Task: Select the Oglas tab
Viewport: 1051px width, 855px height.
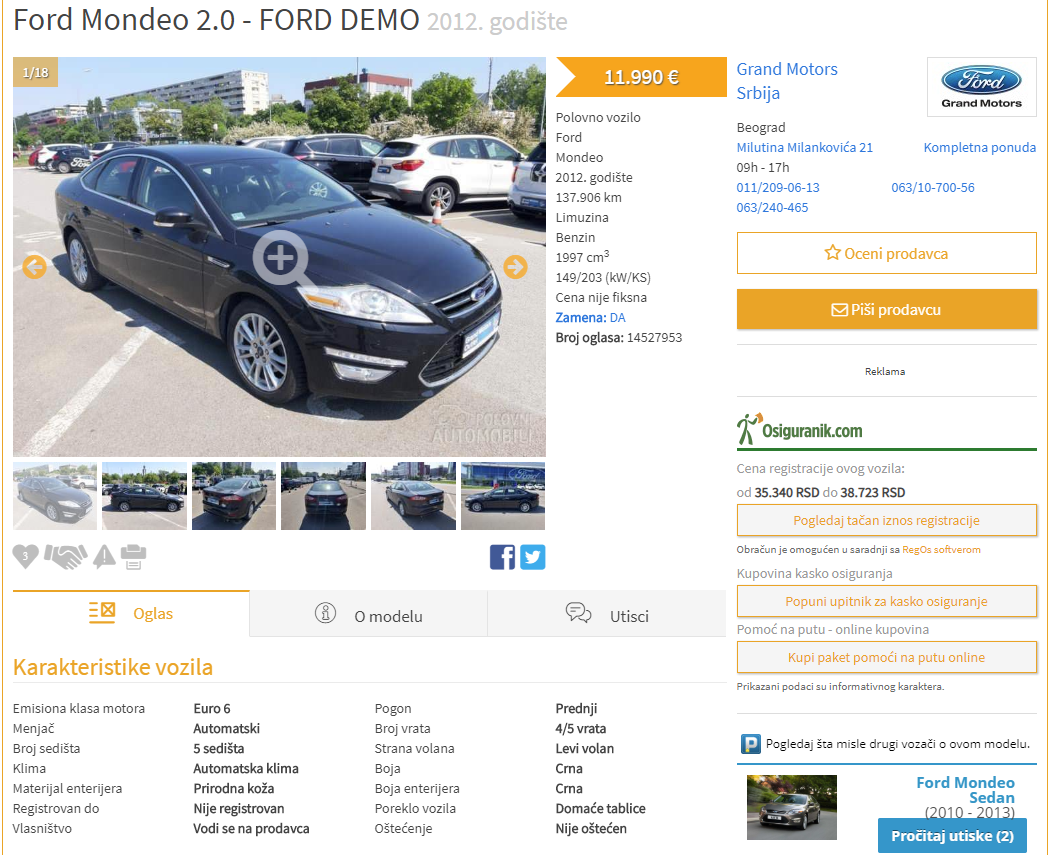Action: [131, 613]
